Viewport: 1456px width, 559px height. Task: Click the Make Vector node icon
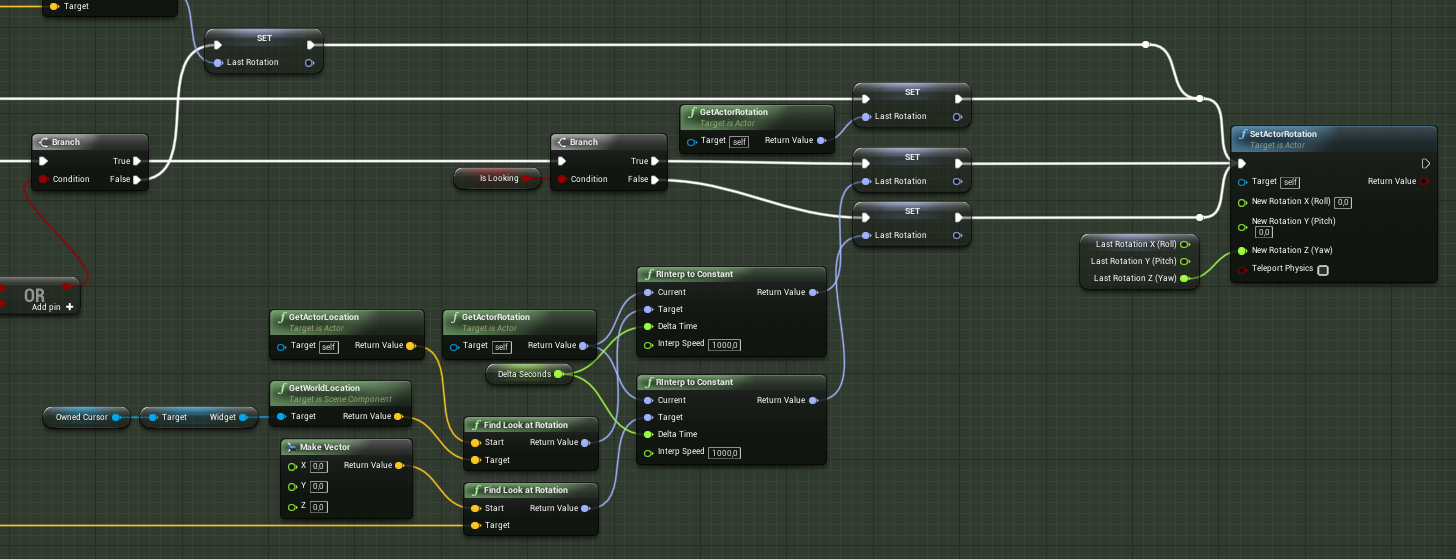point(290,447)
